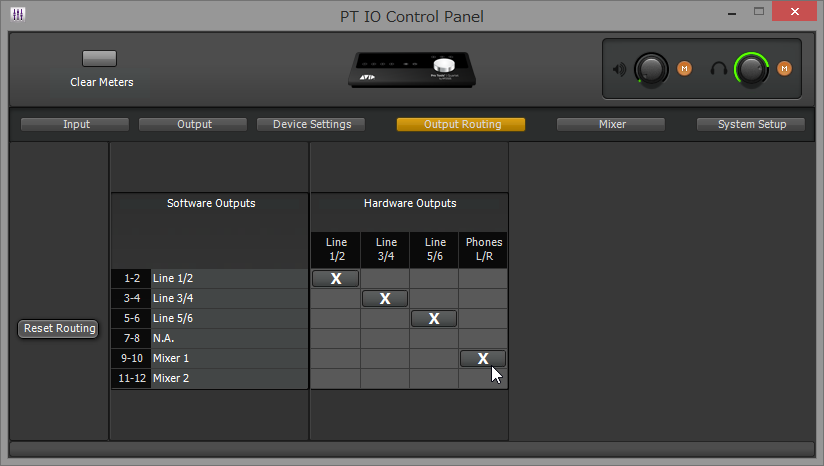
Task: Click the headphone volume knob
Action: point(751,69)
